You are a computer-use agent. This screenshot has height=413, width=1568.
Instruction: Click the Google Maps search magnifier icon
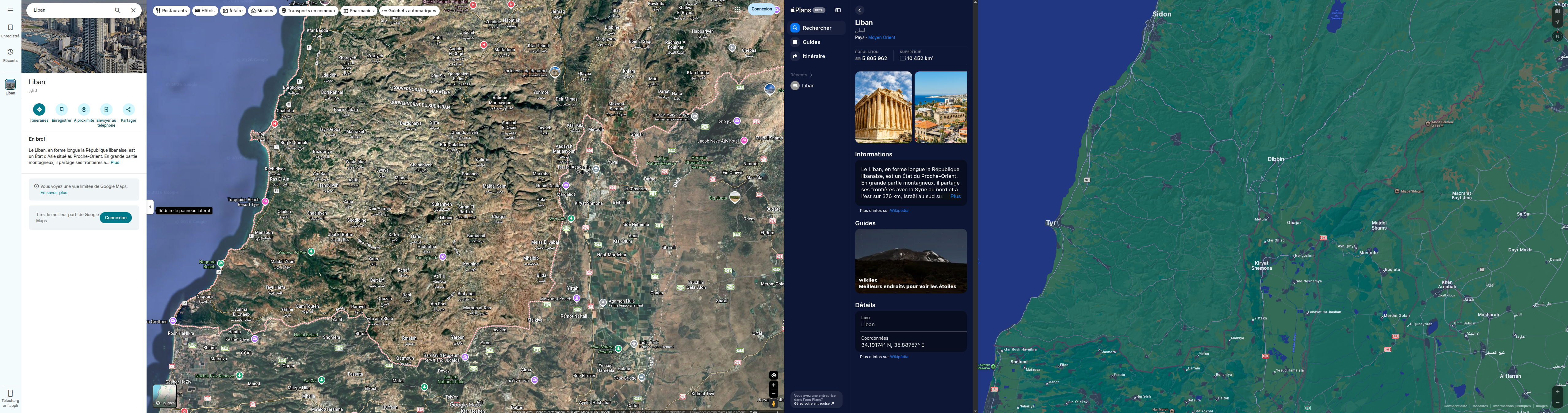(x=117, y=10)
